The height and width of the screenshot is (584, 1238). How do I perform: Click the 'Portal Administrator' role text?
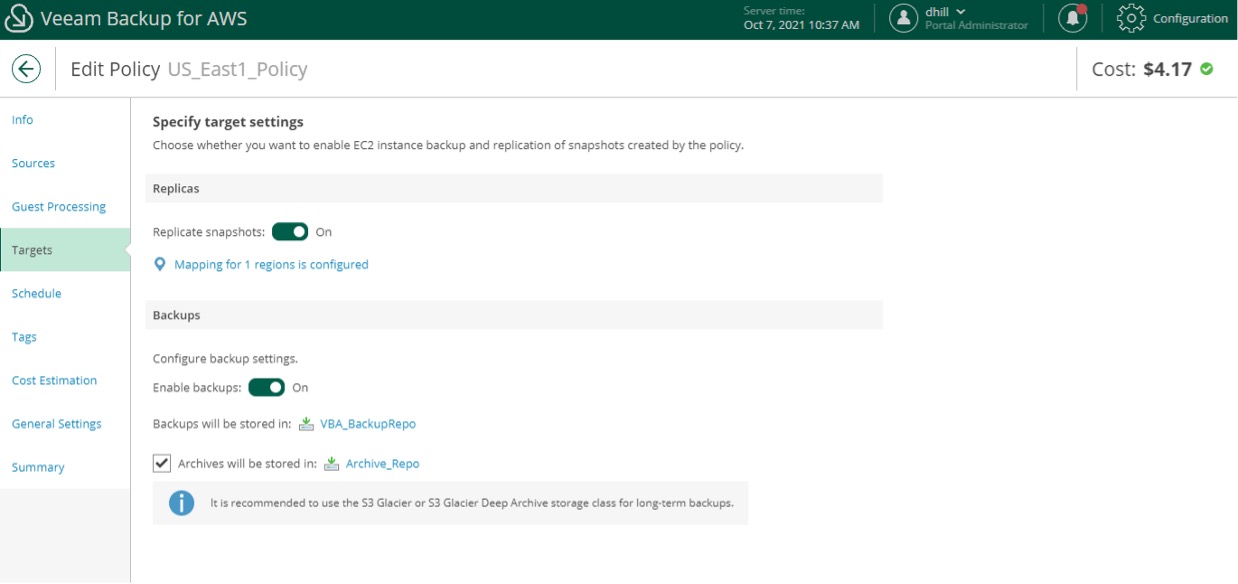(x=976, y=26)
